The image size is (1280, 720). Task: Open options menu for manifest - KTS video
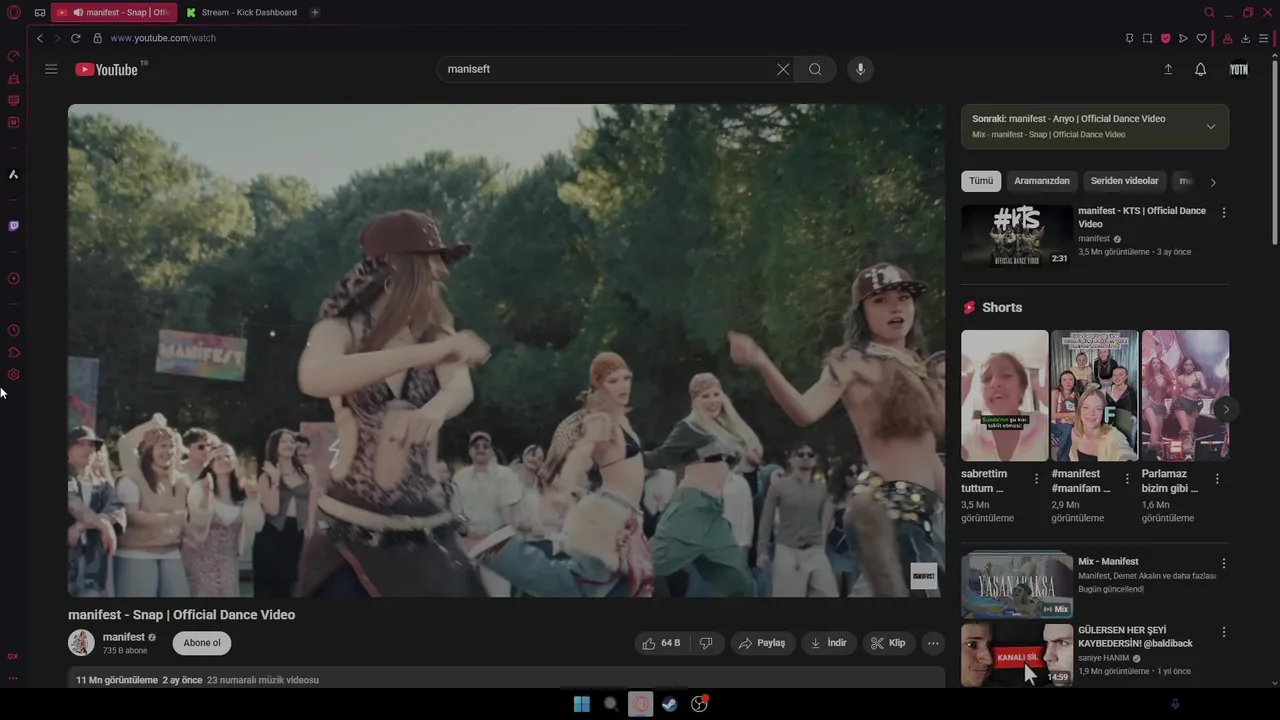1223,212
